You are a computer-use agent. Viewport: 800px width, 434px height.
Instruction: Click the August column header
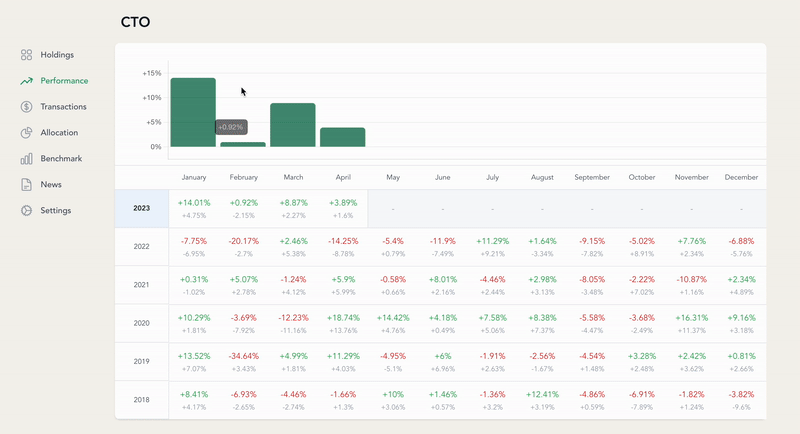542,177
